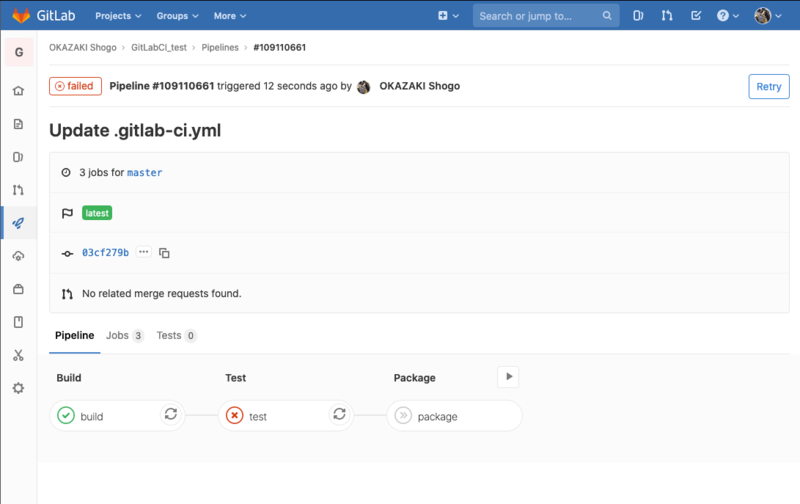
Task: Open CI/CD rocket icon in sidebar
Action: tap(18, 223)
